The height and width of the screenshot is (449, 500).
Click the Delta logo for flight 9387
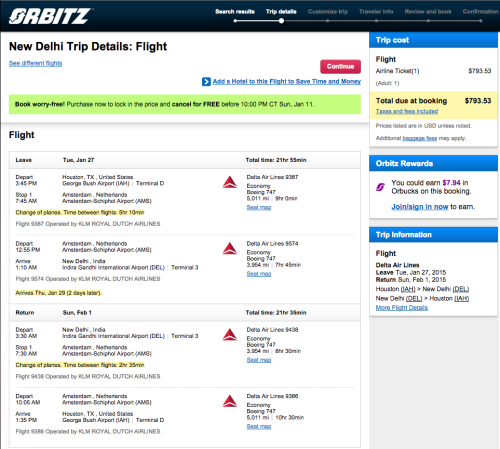(230, 182)
